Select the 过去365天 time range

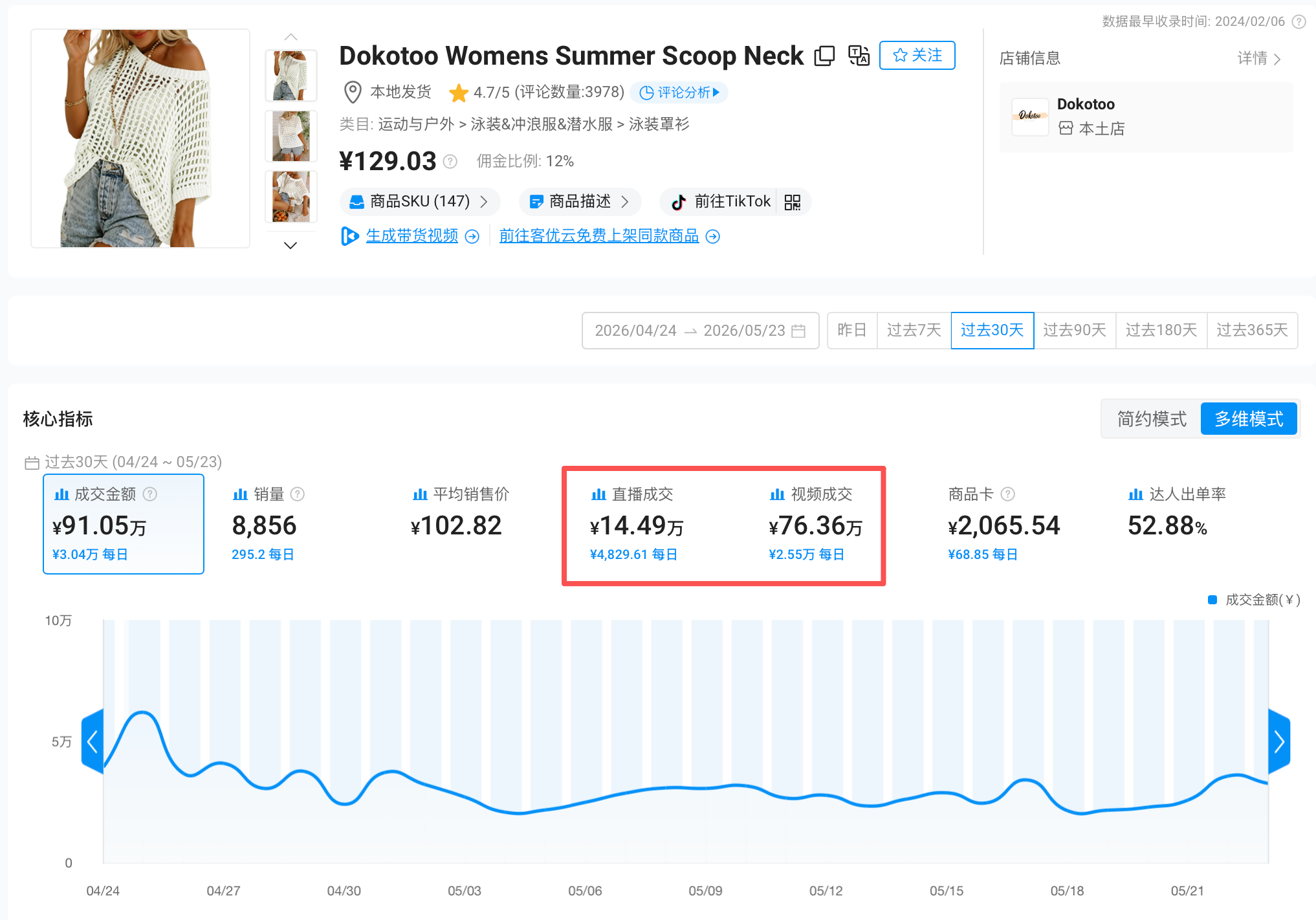click(x=1252, y=331)
